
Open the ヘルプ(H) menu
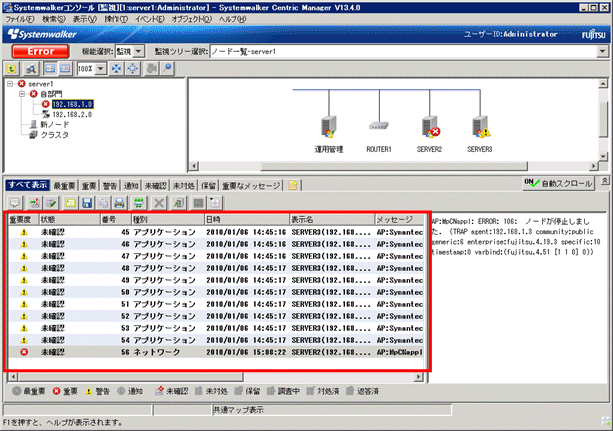(x=232, y=19)
